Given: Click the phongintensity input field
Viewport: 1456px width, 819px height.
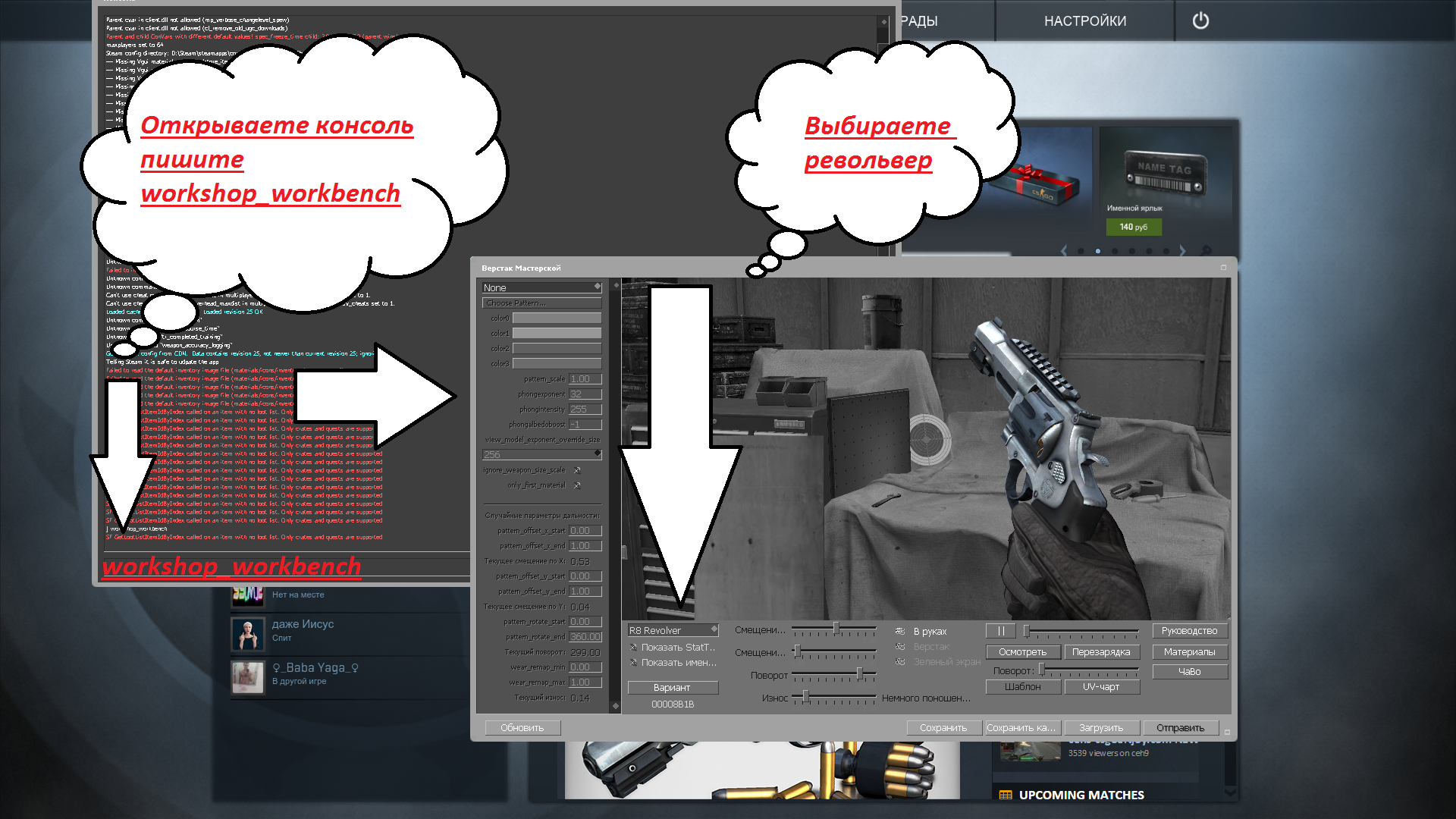Looking at the screenshot, I should click(x=585, y=409).
